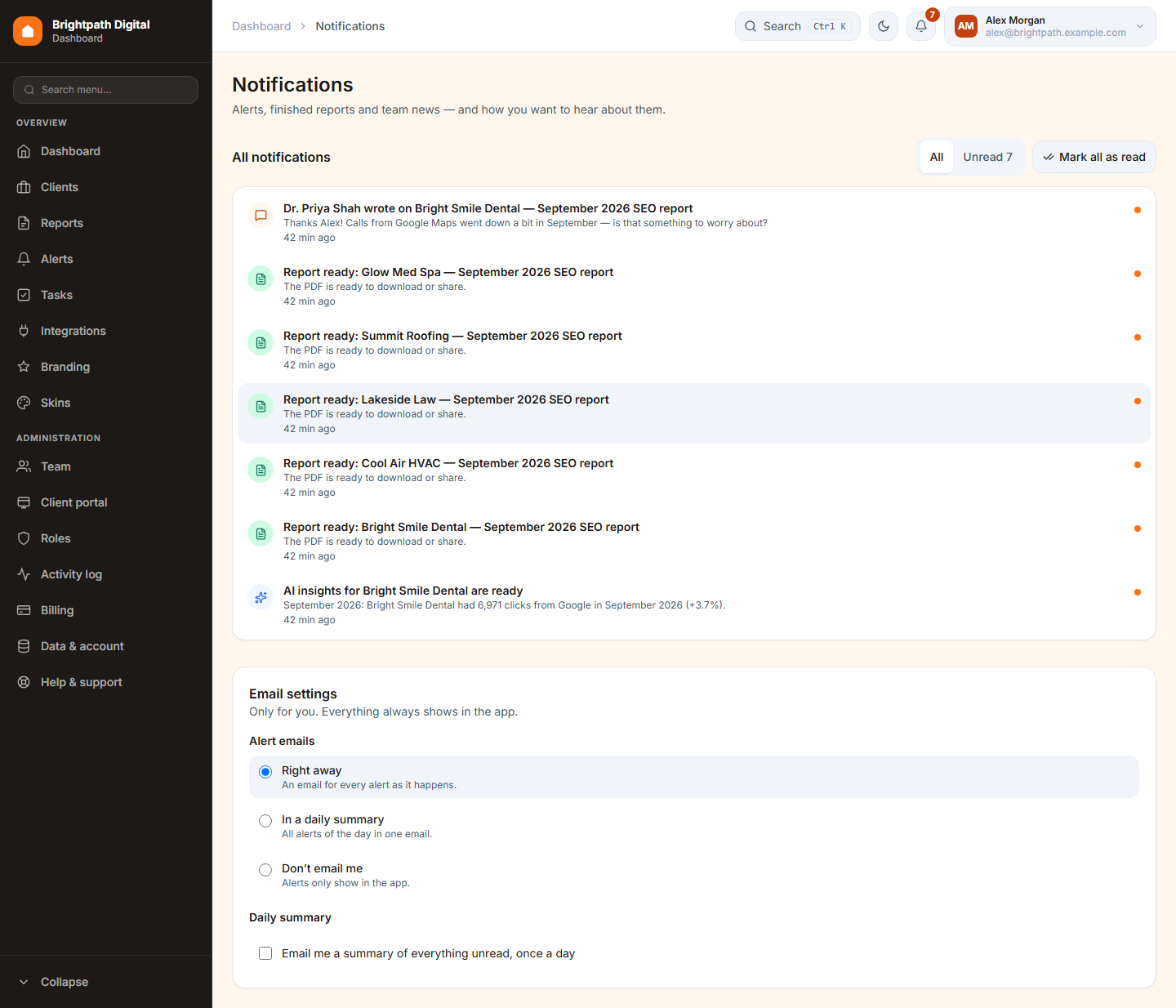This screenshot has width=1176, height=1008.
Task: Open Skins via palette icon
Action: [24, 403]
